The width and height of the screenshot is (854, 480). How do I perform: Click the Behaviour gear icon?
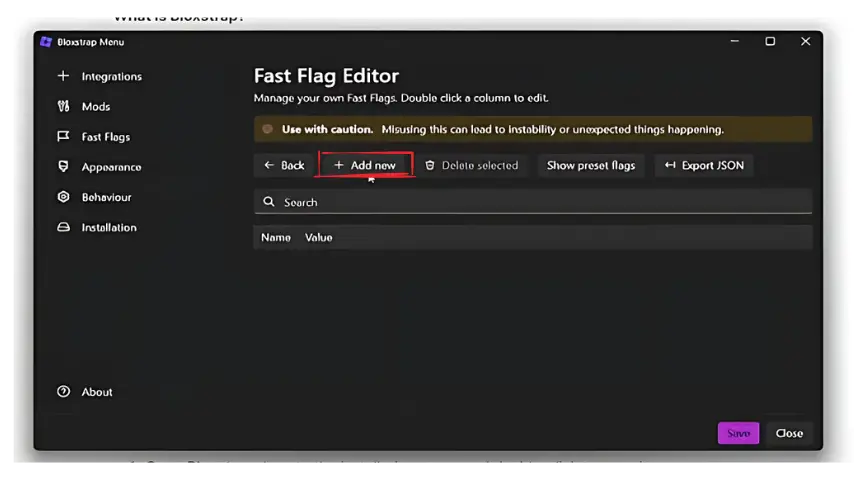tap(64, 197)
